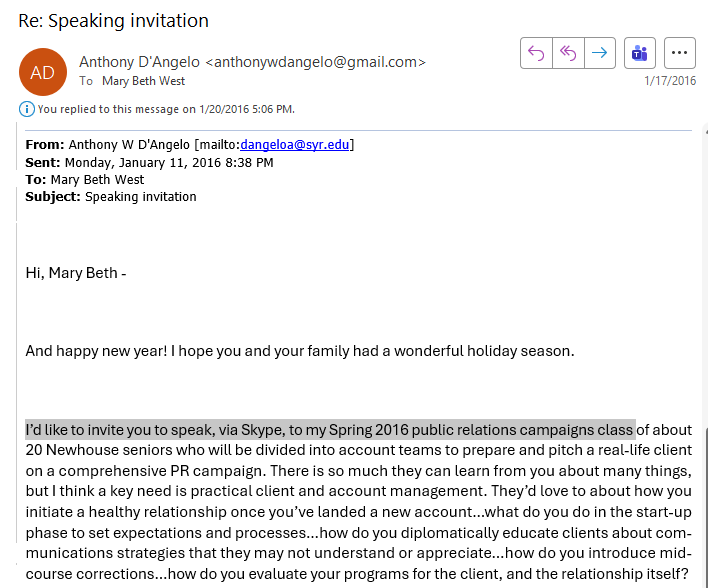
Task: Click the blue info icon beside reply notice
Action: (x=27, y=109)
